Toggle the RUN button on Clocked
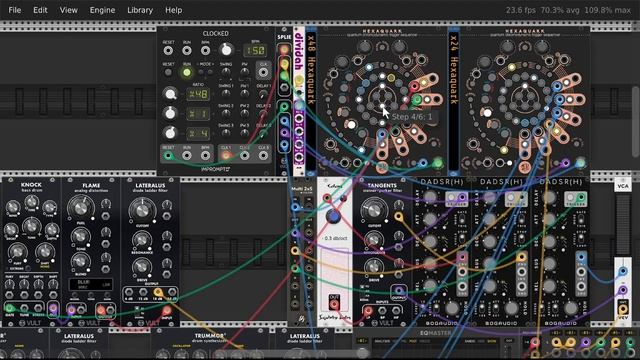The height and width of the screenshot is (360, 640). point(187,73)
